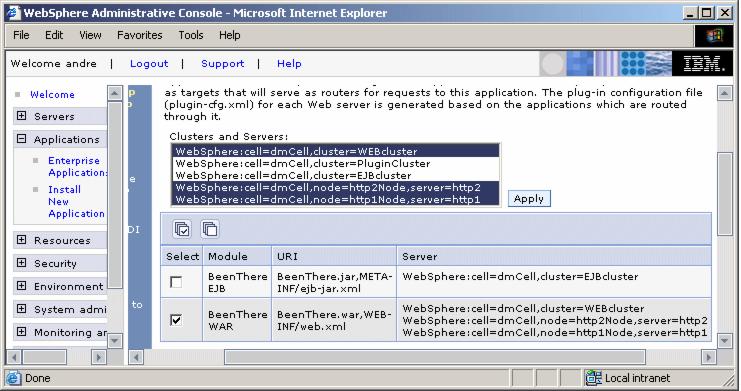This screenshot has height=391, width=741.
Task: Open Install New Application link
Action: [76, 201]
